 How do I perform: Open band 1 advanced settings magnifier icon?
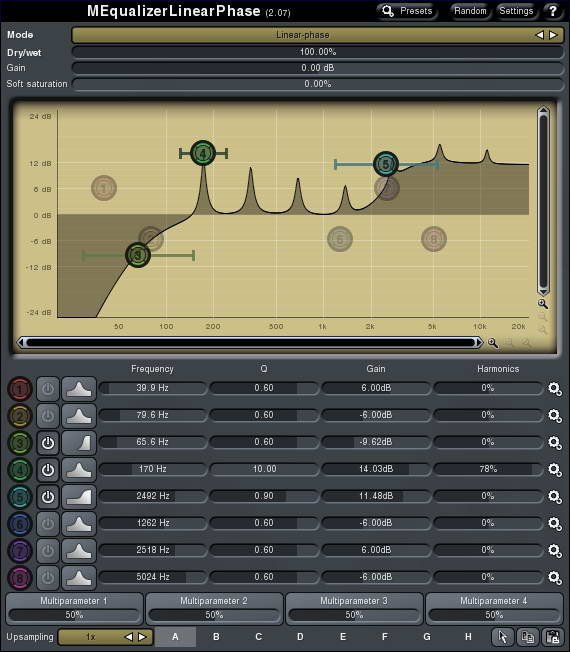(x=555, y=389)
